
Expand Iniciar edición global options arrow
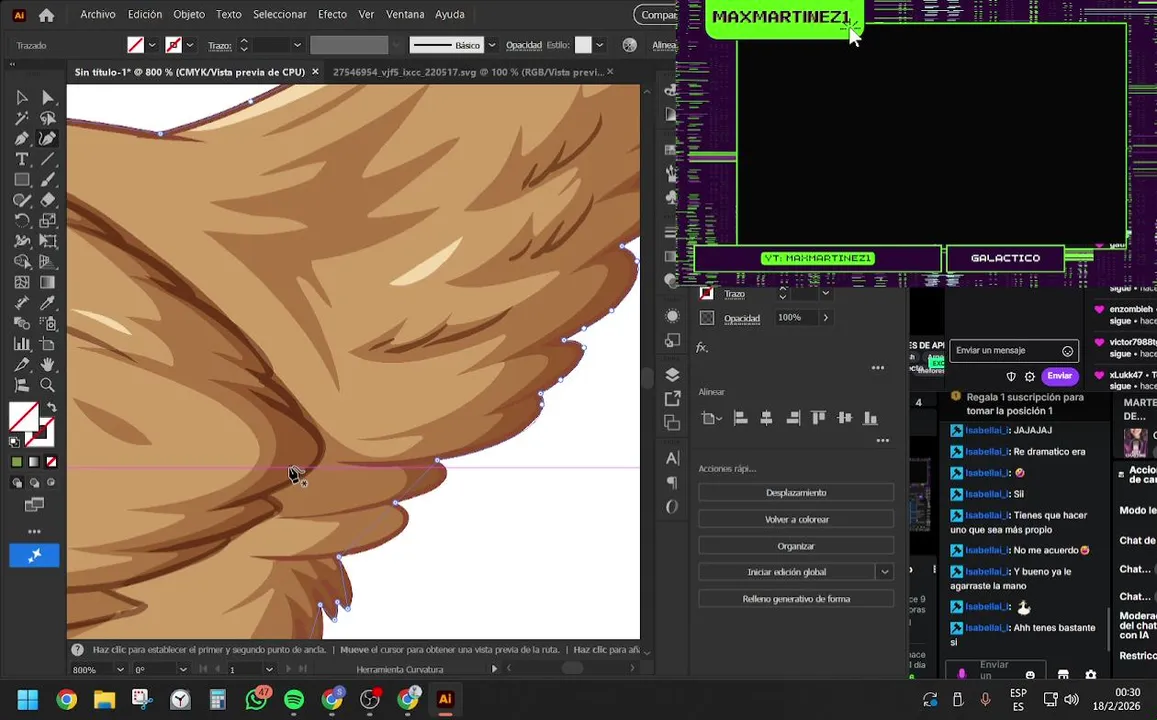click(885, 572)
